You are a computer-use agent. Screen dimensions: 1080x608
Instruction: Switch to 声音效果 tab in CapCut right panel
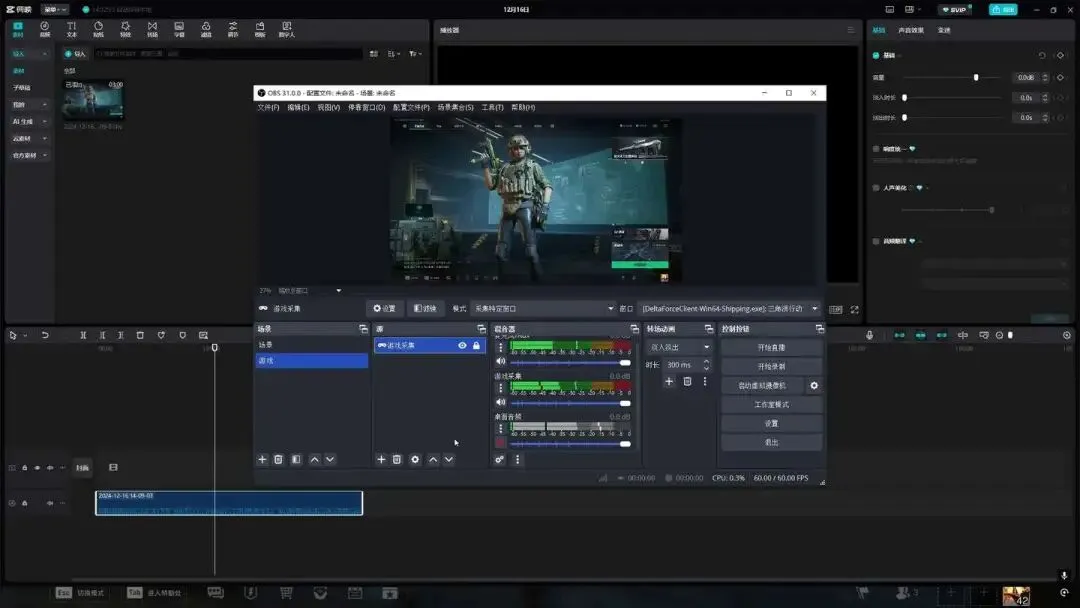[911, 30]
